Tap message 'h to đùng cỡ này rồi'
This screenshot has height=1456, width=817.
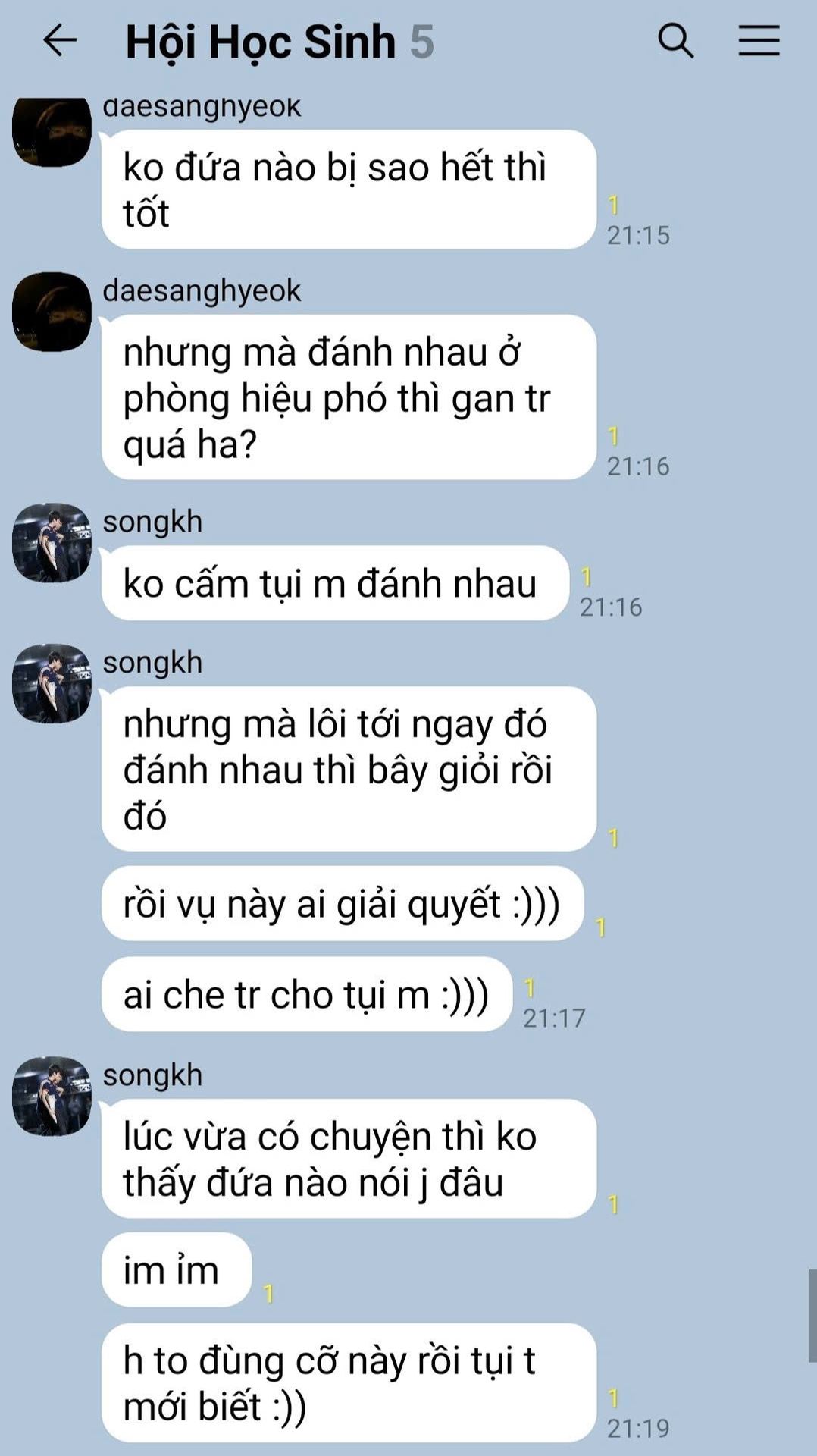click(349, 1383)
